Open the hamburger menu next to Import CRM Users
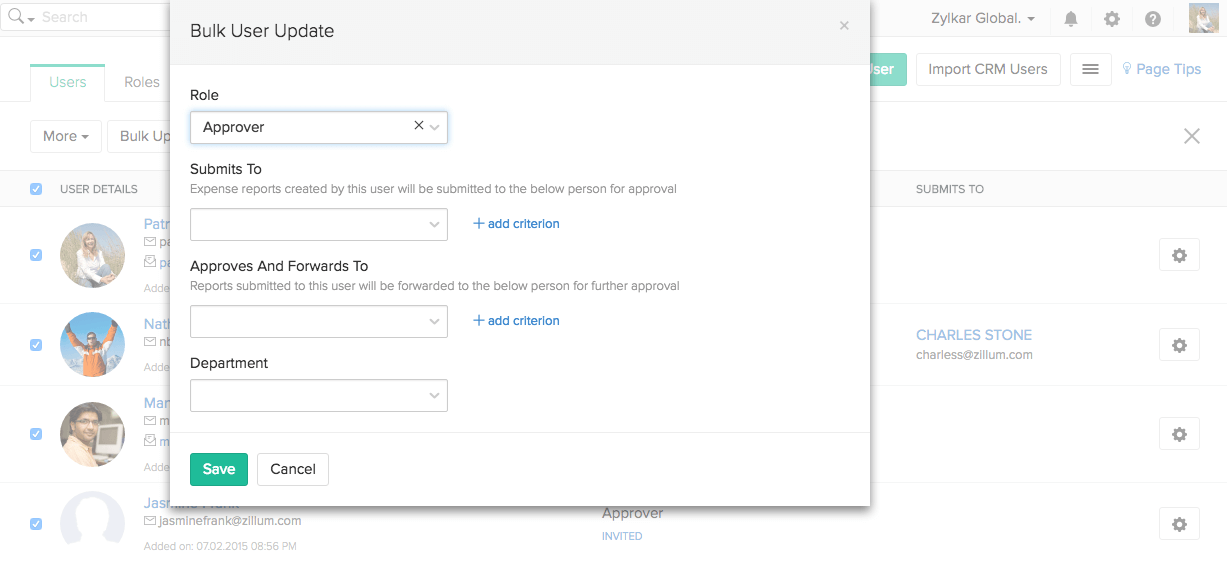1227x563 pixels. point(1091,69)
